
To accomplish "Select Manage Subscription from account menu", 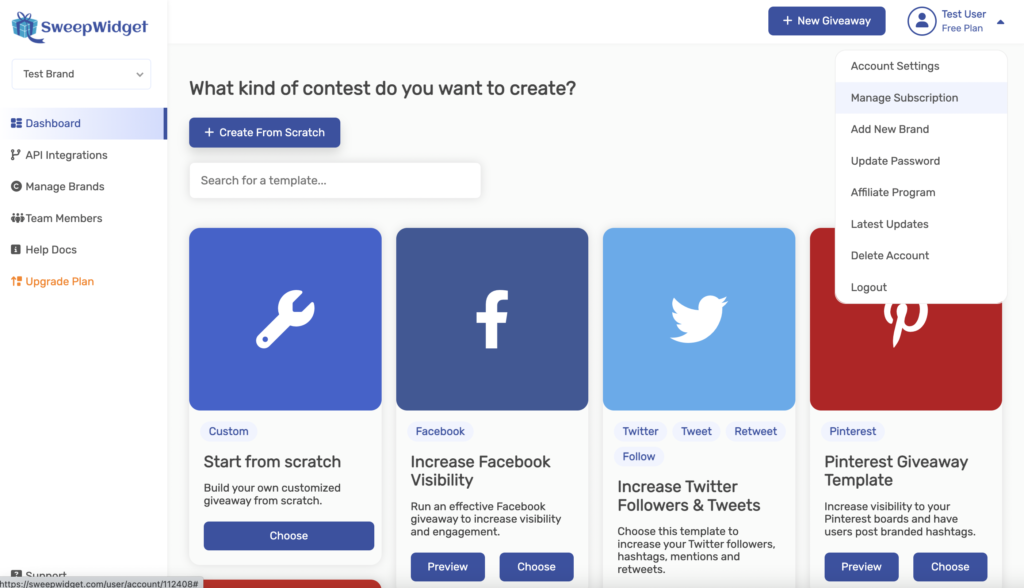I will tap(904, 98).
